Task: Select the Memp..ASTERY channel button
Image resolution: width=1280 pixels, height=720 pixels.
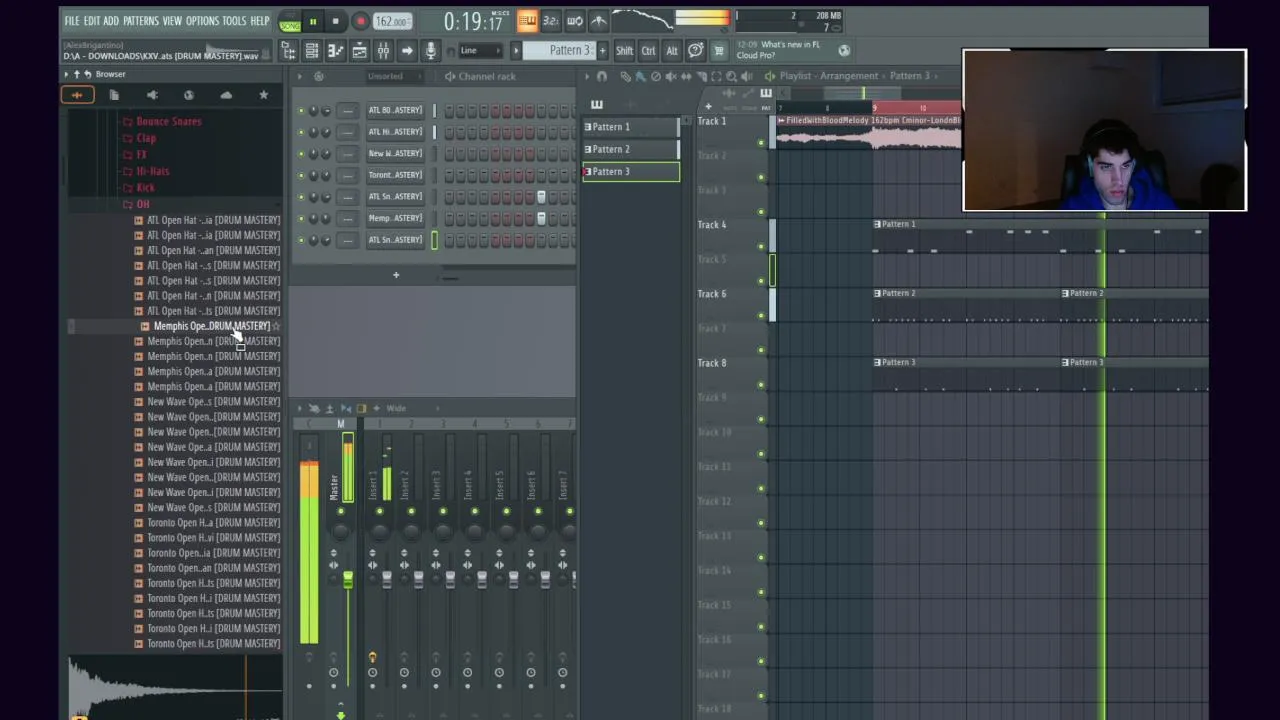Action: (395, 218)
